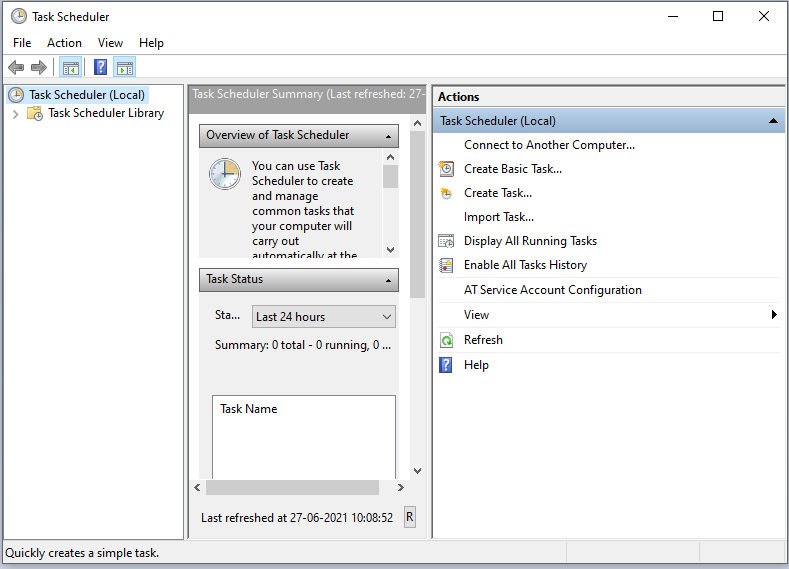The width and height of the screenshot is (789, 569).
Task: Click the Task Scheduler clock icon in title bar
Action: click(x=19, y=17)
